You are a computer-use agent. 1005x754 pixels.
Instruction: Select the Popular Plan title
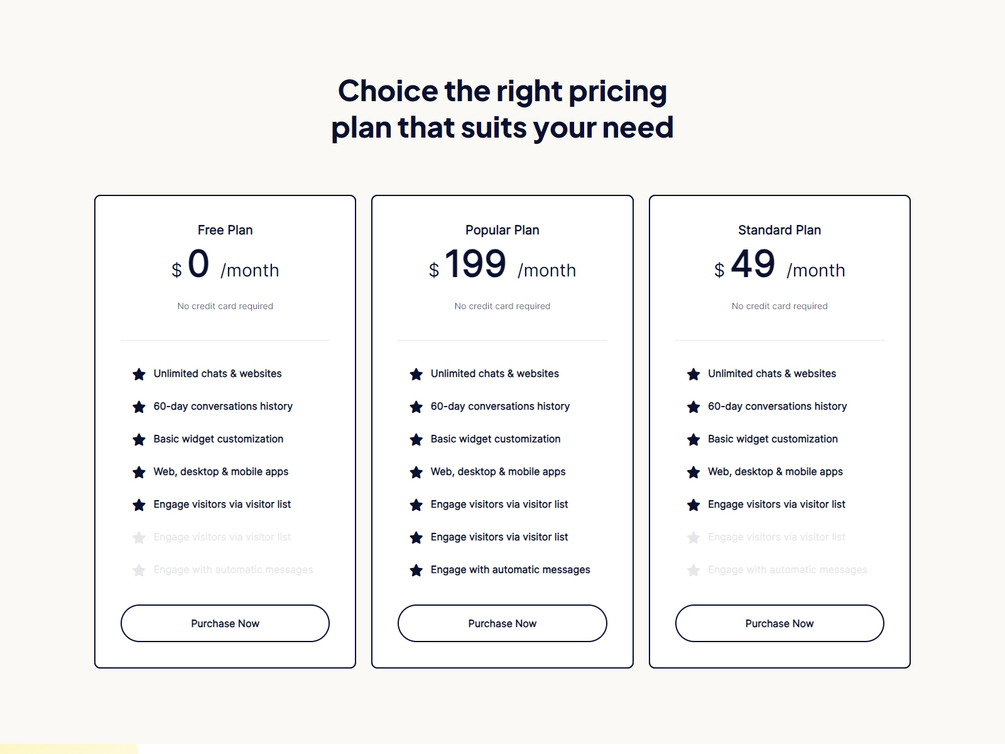502,230
